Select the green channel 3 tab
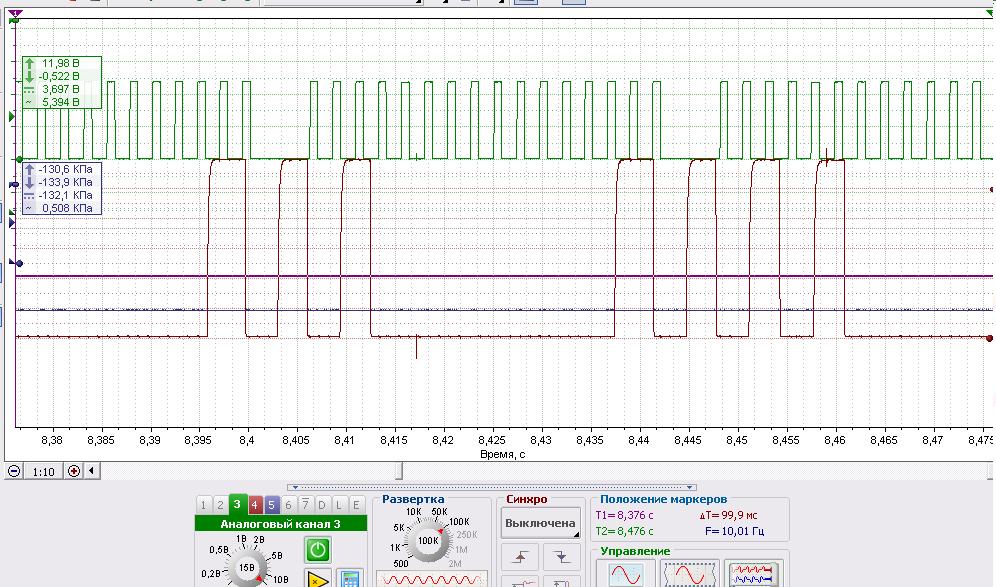The height and width of the screenshot is (587, 996). 237,504
